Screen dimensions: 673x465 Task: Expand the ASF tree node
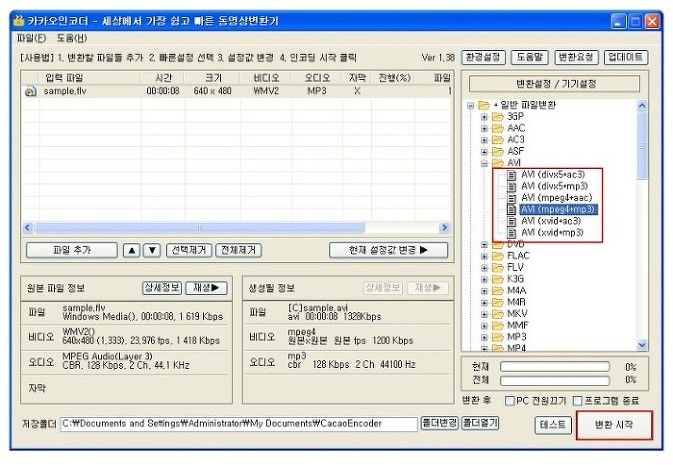click(x=484, y=152)
